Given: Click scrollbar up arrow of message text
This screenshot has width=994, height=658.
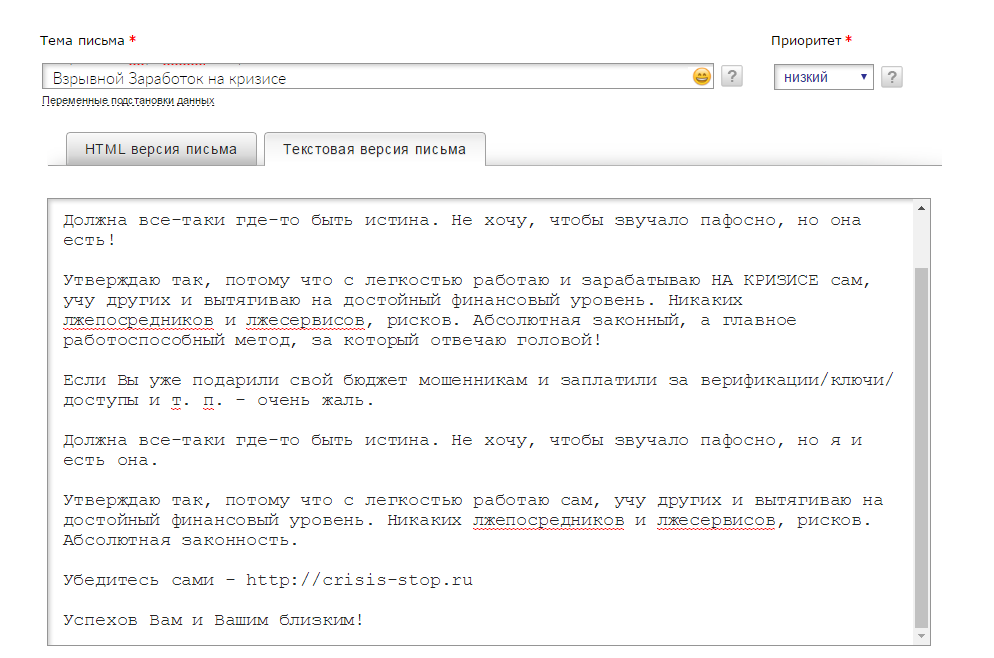Looking at the screenshot, I should tap(921, 208).
